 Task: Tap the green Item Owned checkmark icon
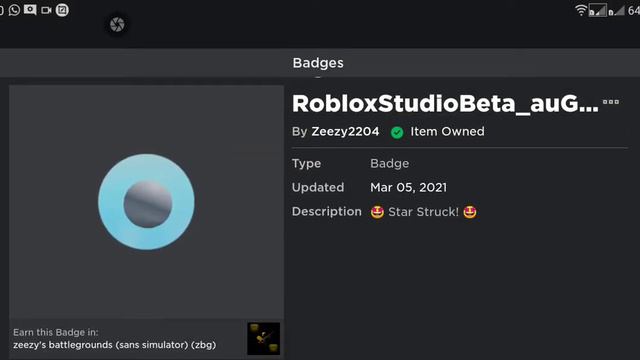click(x=397, y=132)
